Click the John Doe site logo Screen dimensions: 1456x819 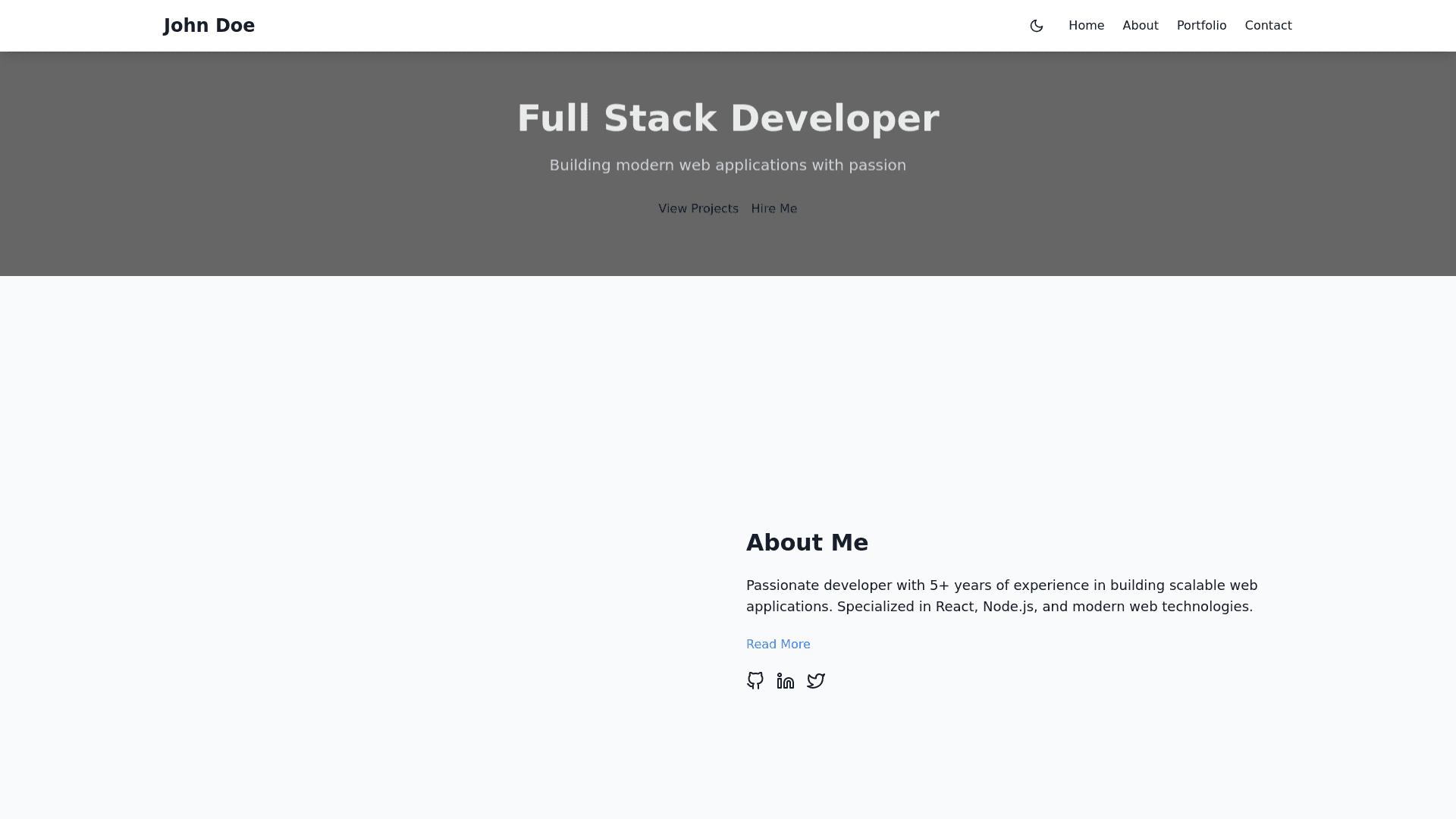(209, 26)
